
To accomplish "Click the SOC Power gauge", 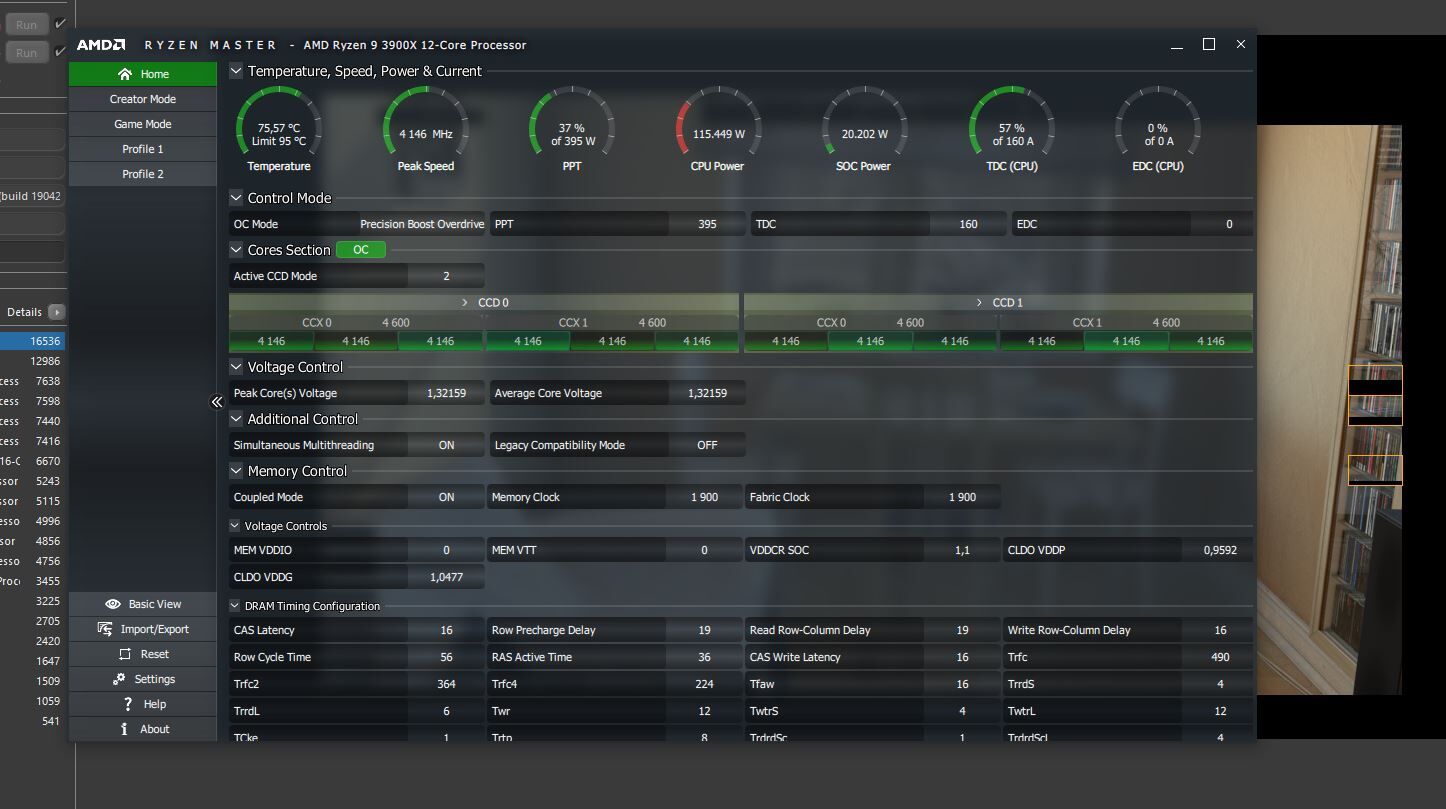I will click(x=864, y=130).
